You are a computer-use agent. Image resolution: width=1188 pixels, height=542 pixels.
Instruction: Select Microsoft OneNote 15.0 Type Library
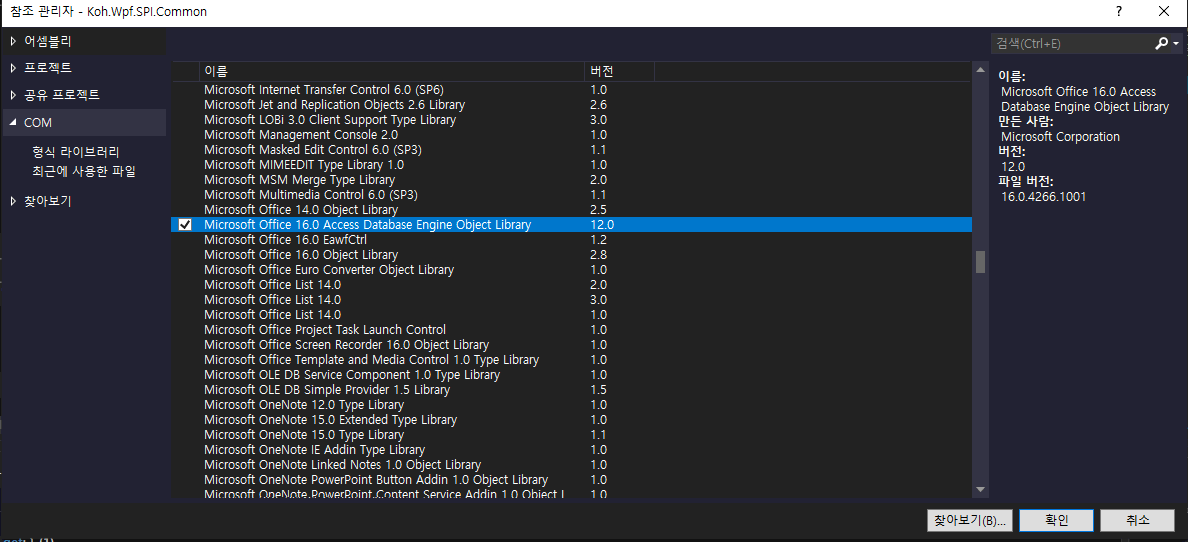pyautogui.click(x=572, y=434)
